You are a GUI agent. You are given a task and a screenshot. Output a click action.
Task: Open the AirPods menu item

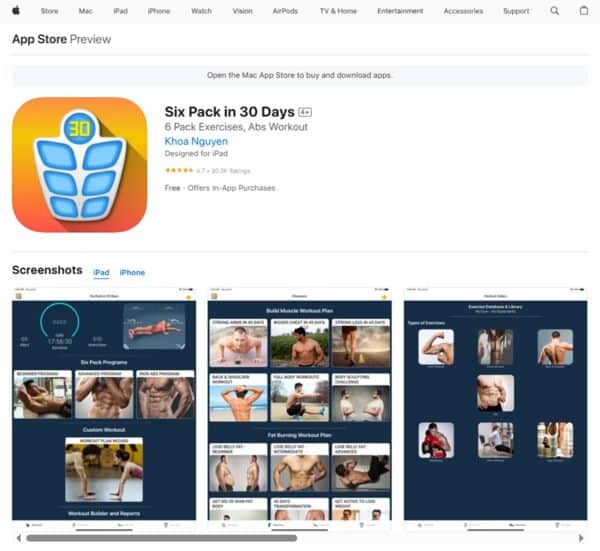pyautogui.click(x=285, y=11)
